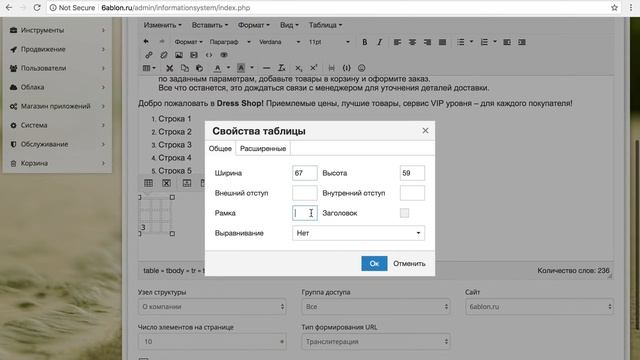Apply superscript formatting
Viewport: 640px width, 360px height.
pos(314,68)
